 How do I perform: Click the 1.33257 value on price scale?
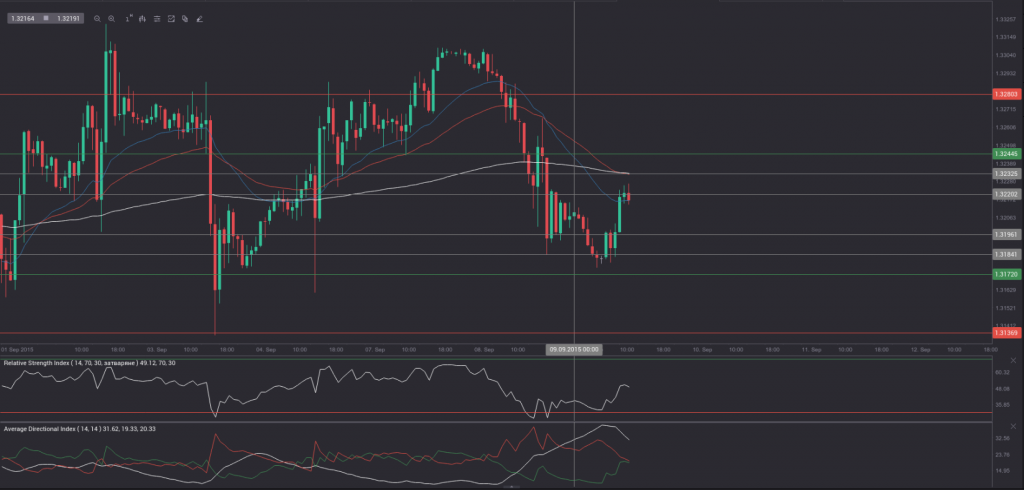1004,19
